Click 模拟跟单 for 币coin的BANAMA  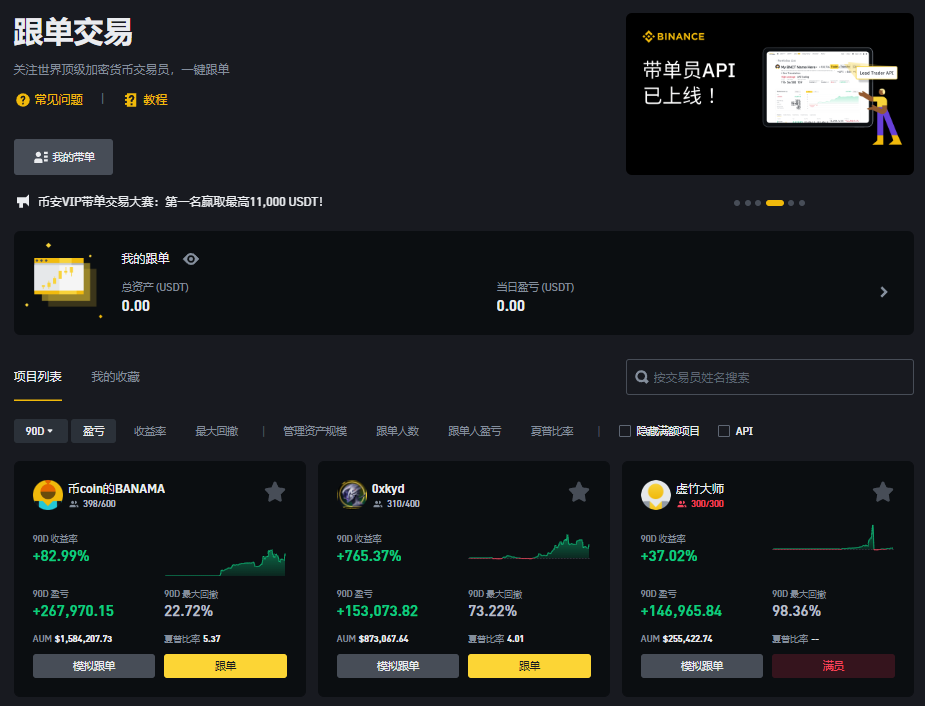coord(94,666)
